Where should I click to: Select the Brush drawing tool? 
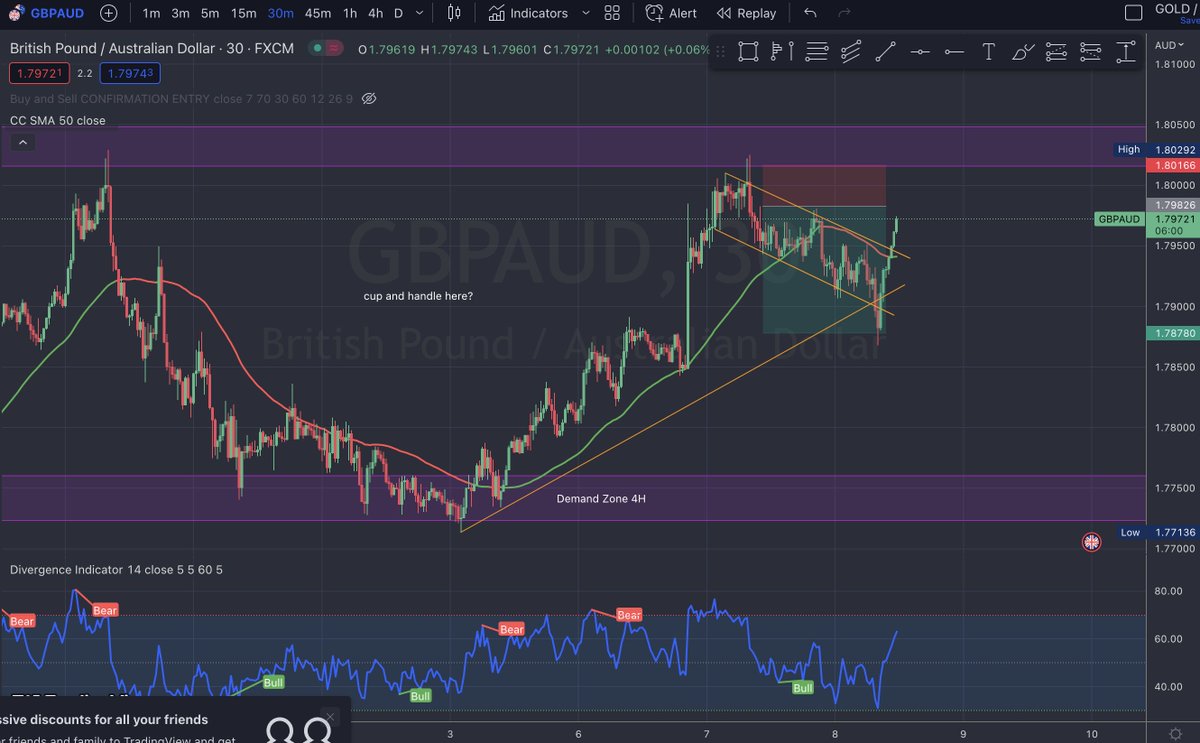click(1022, 53)
